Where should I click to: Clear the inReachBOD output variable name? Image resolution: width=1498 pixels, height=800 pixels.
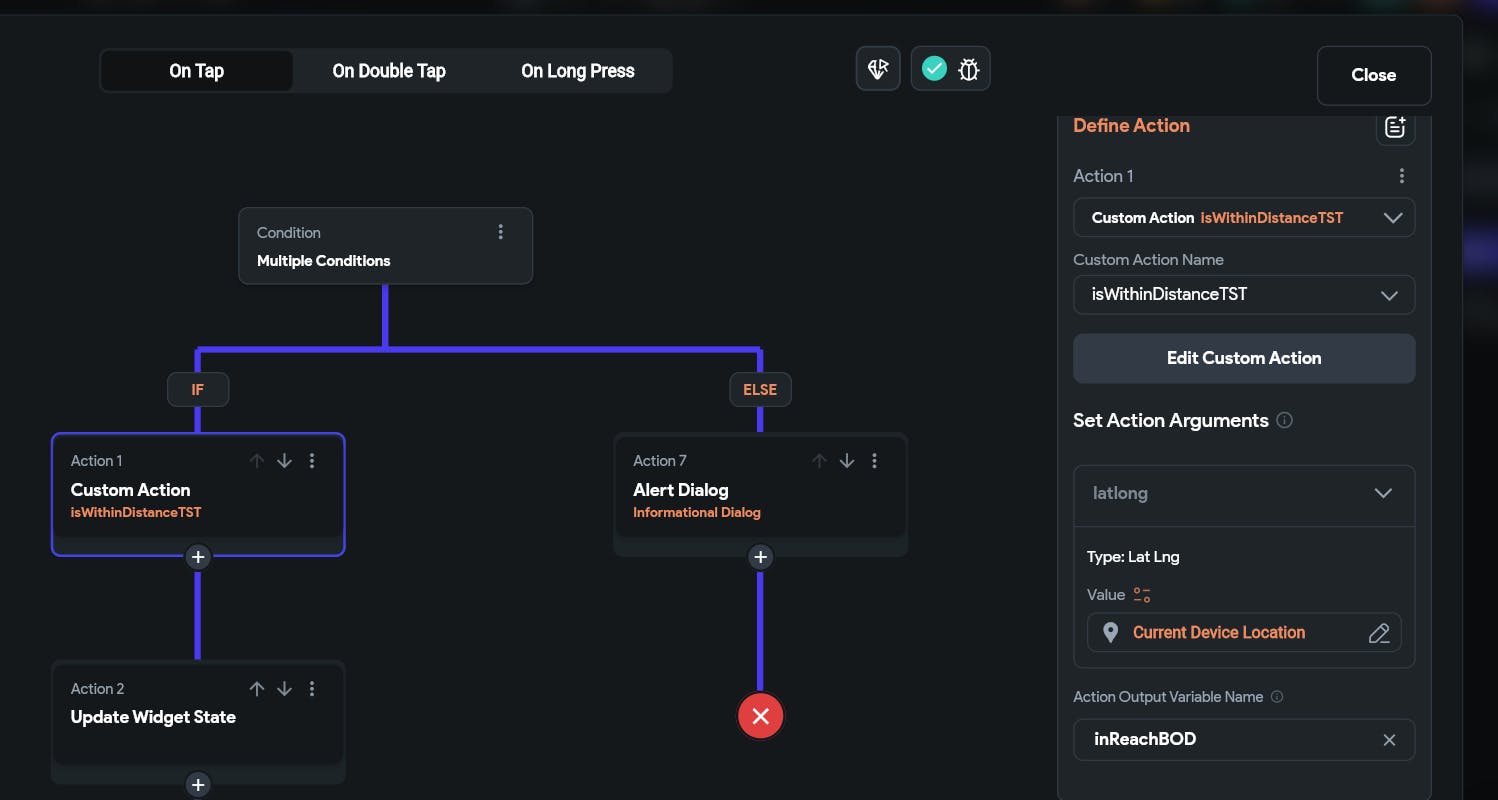point(1389,740)
